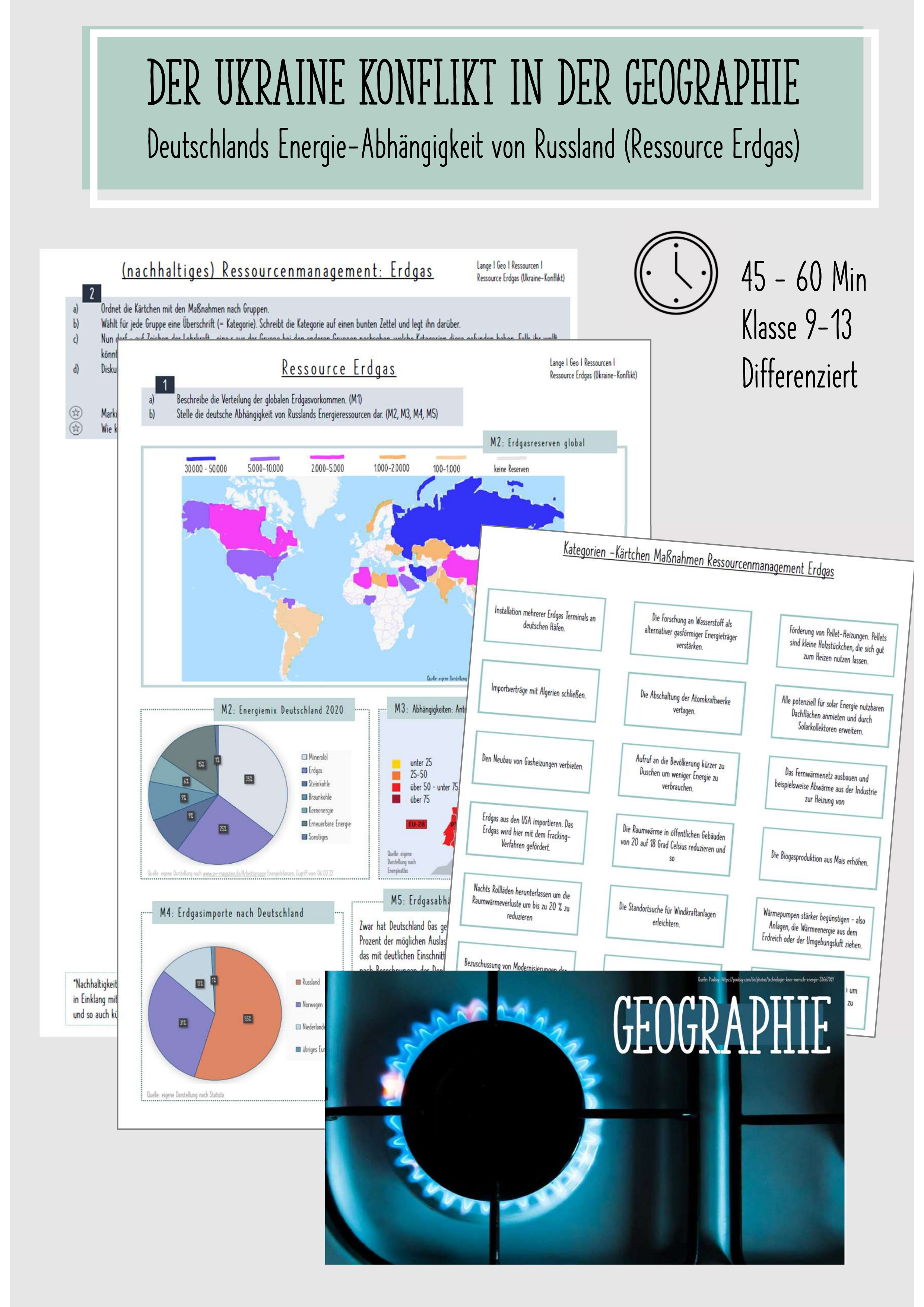This screenshot has height=1307, width=924.
Task: Click the dark red 'über 75' legend swatch
Action: pyautogui.click(x=397, y=799)
